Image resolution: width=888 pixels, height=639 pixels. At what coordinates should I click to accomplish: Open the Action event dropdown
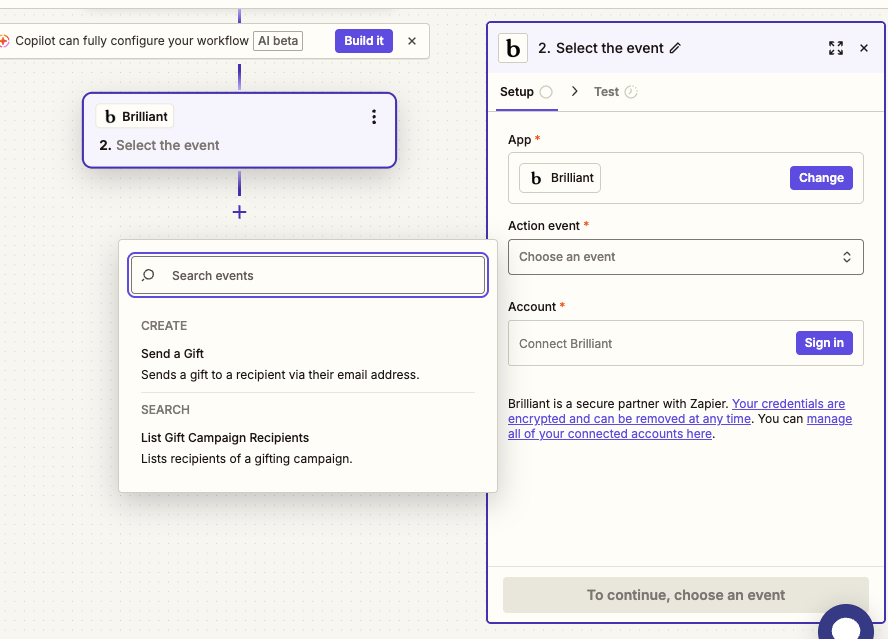click(x=685, y=257)
